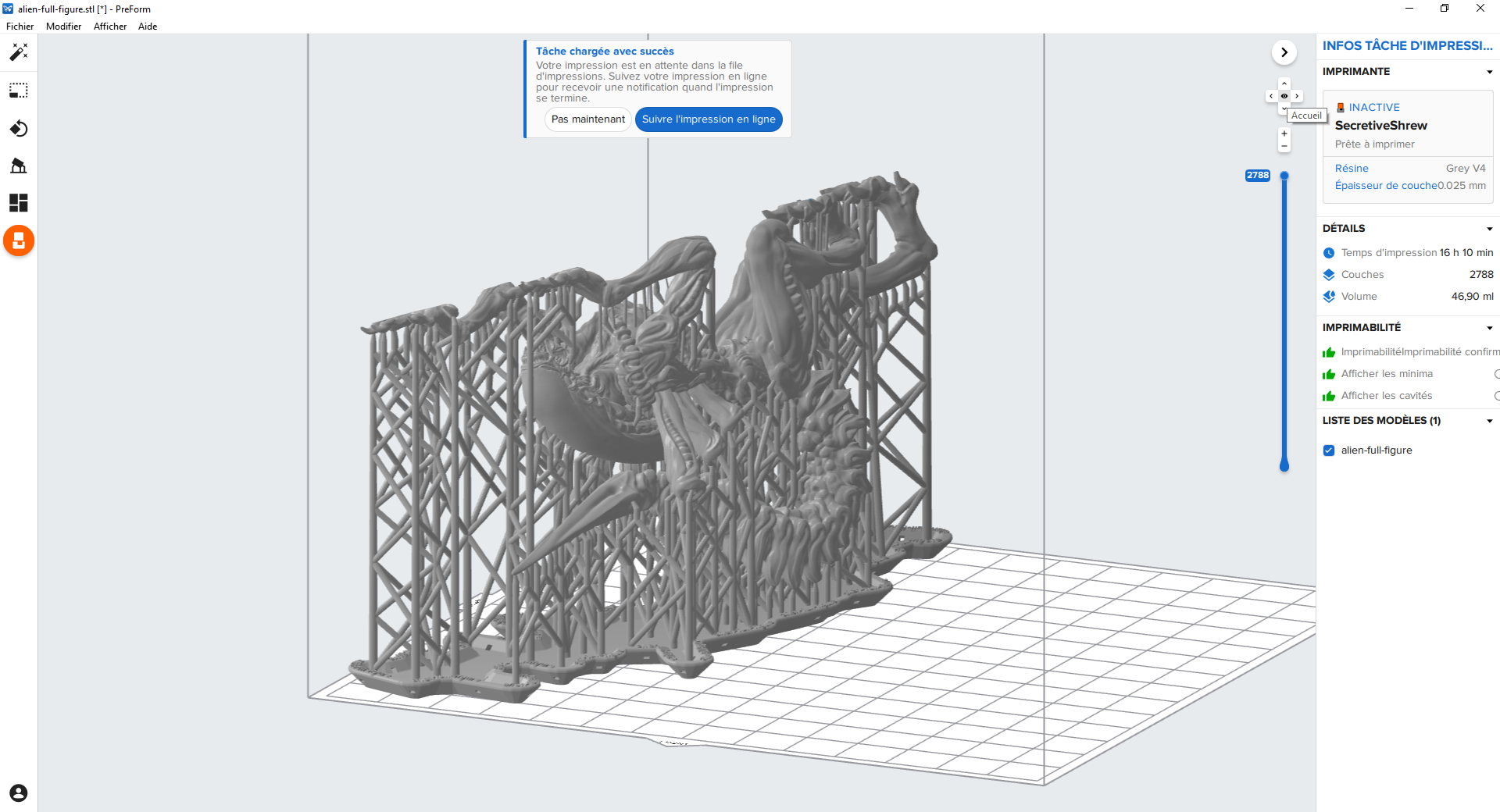Screen dimensions: 1500x812
Task: Collapse the LISTE DES MODÈLES section
Action: 1489,421
